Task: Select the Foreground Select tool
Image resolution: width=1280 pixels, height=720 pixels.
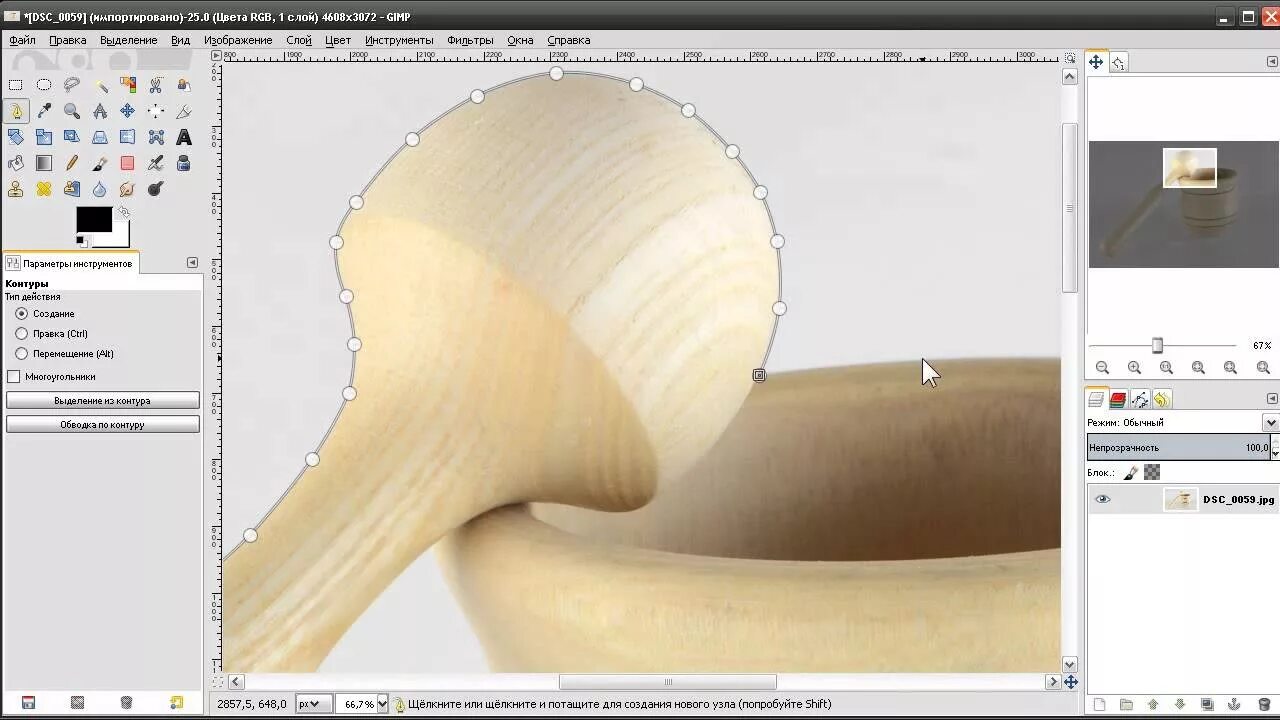Action: coord(184,85)
